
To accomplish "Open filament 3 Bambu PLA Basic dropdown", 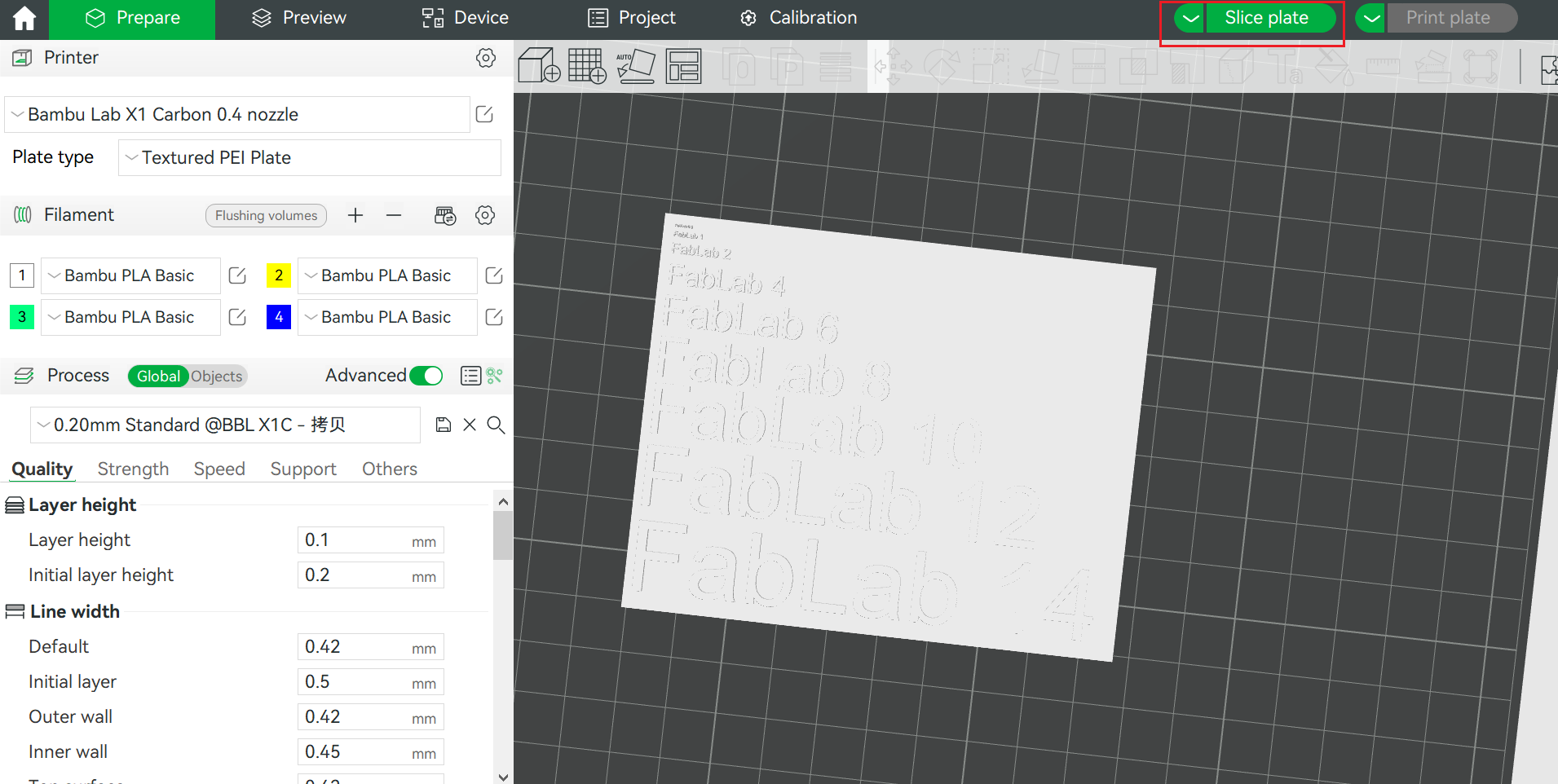I will (130, 317).
